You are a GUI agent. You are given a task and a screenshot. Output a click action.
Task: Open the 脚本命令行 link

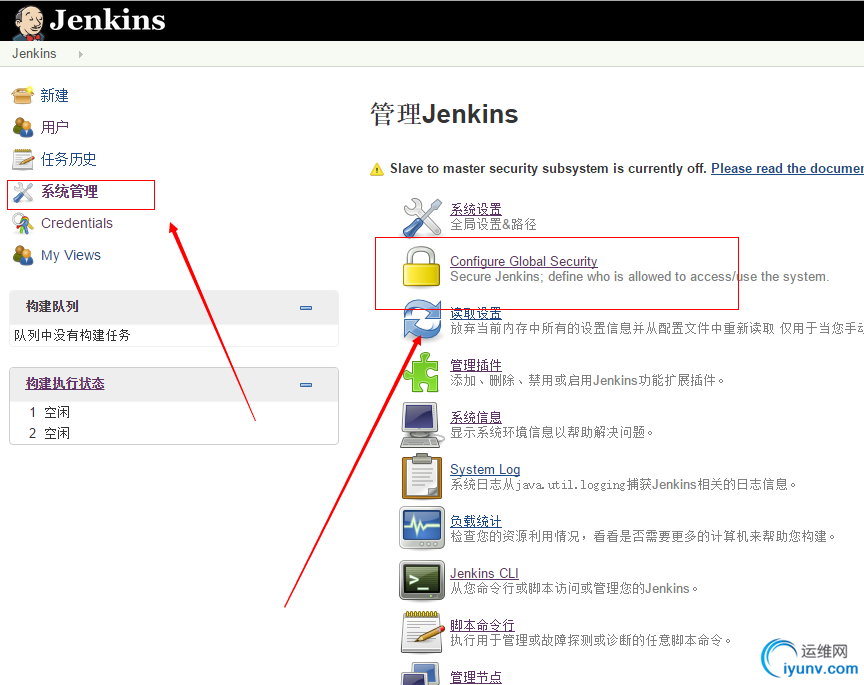pos(482,625)
